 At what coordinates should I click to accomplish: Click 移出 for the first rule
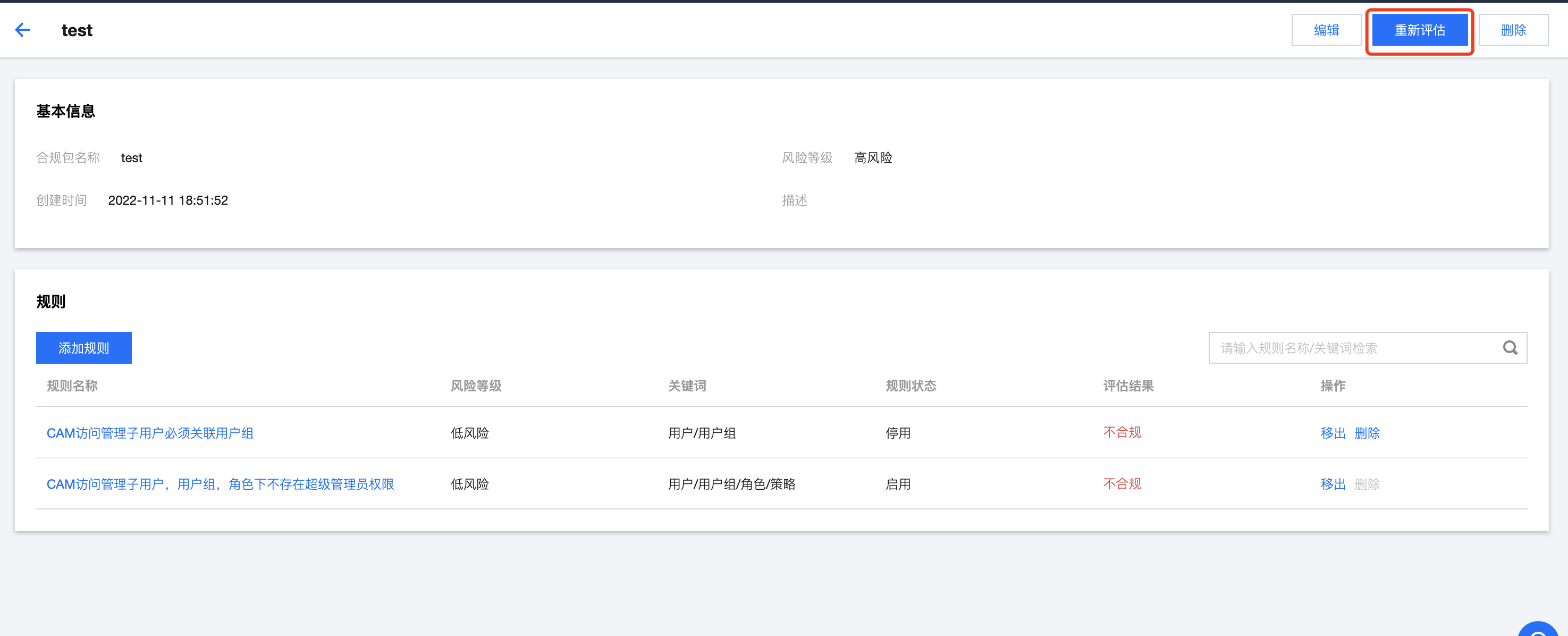[1333, 433]
